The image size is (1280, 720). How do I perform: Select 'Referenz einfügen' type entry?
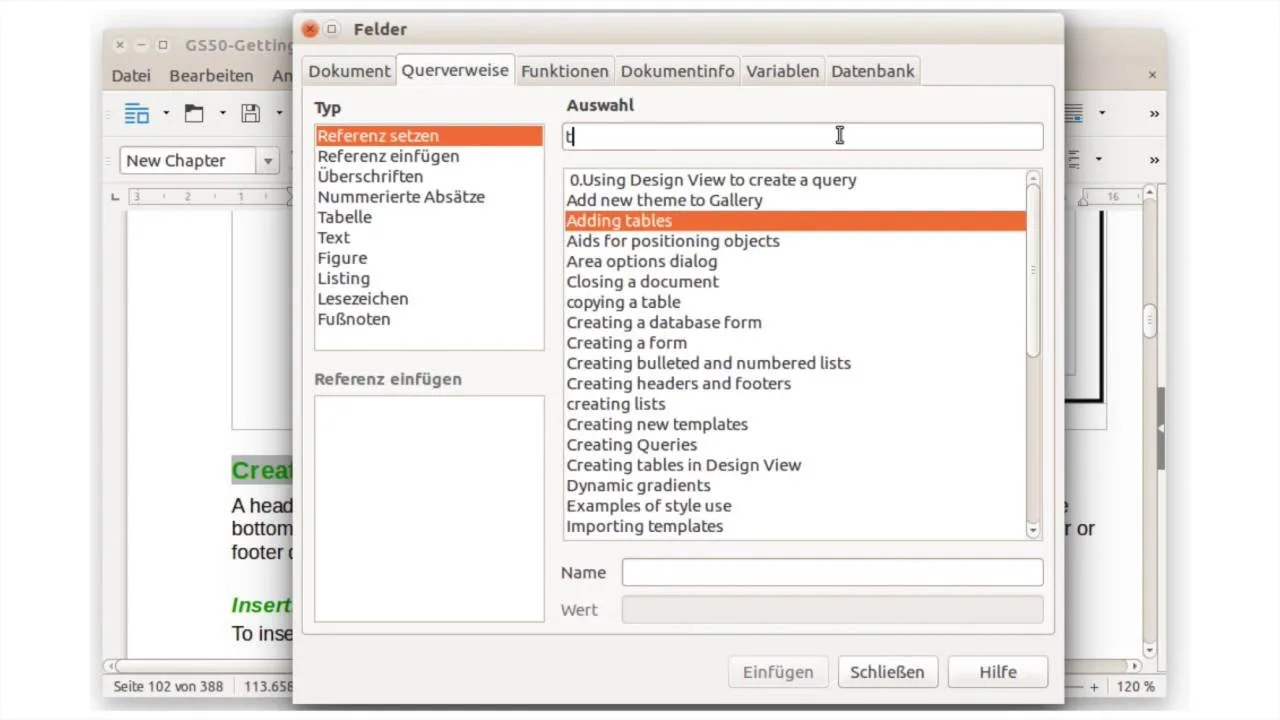429,156
